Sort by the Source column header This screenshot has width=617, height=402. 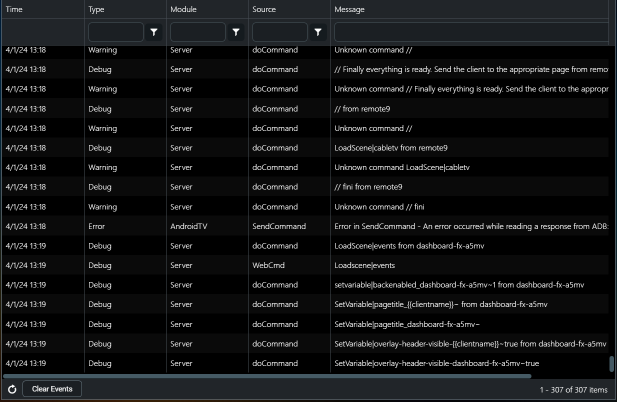pos(264,9)
